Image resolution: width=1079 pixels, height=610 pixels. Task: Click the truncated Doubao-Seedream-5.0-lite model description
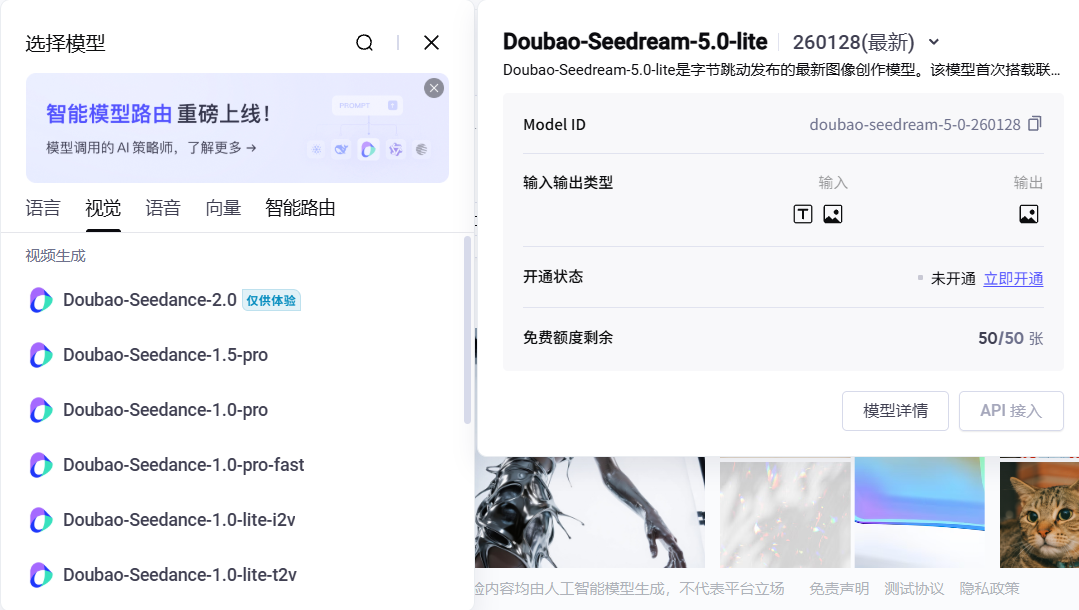782,70
